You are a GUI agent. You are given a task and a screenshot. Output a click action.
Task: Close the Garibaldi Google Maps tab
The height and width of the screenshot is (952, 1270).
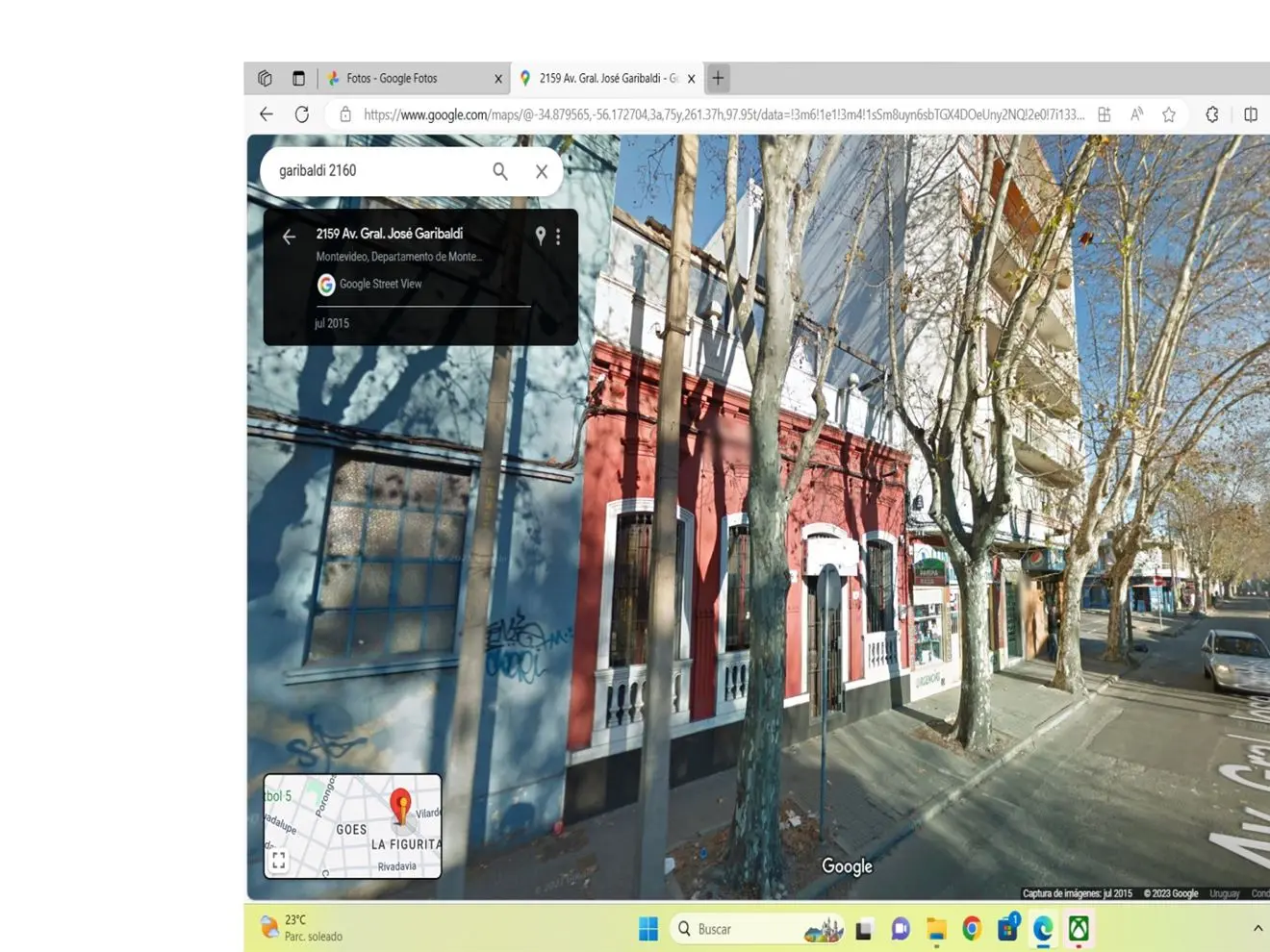click(x=691, y=79)
